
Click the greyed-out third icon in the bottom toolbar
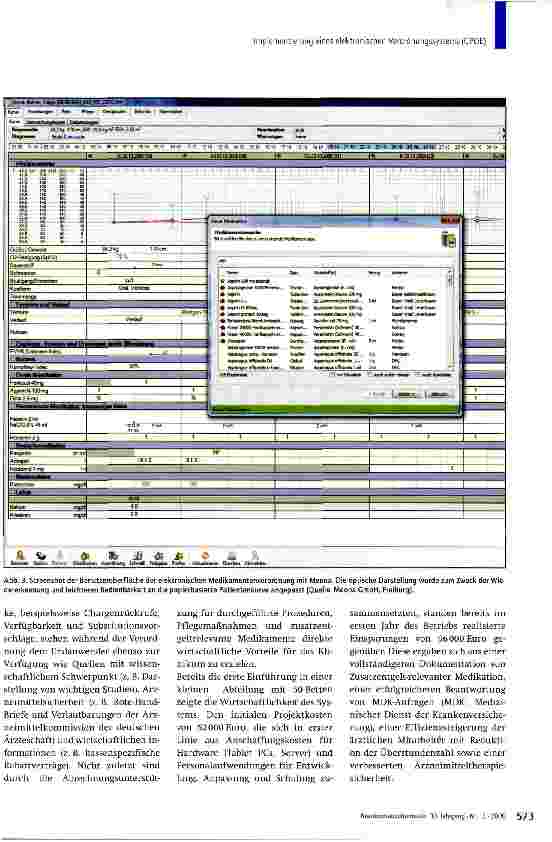point(60,556)
